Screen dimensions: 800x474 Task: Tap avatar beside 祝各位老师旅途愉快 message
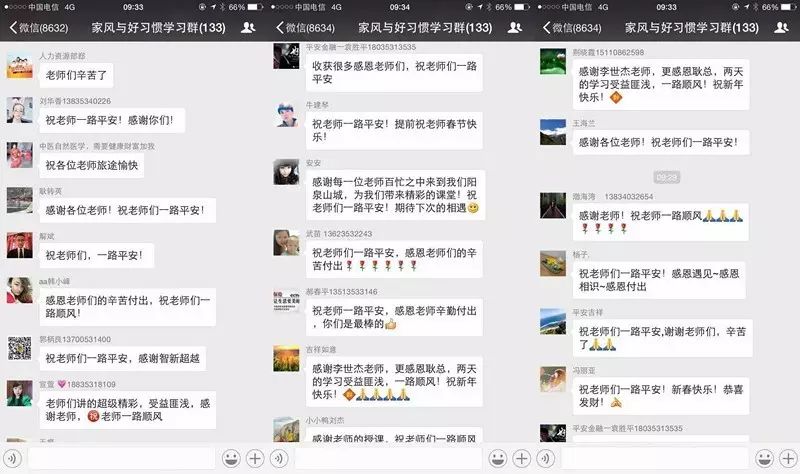click(20, 155)
